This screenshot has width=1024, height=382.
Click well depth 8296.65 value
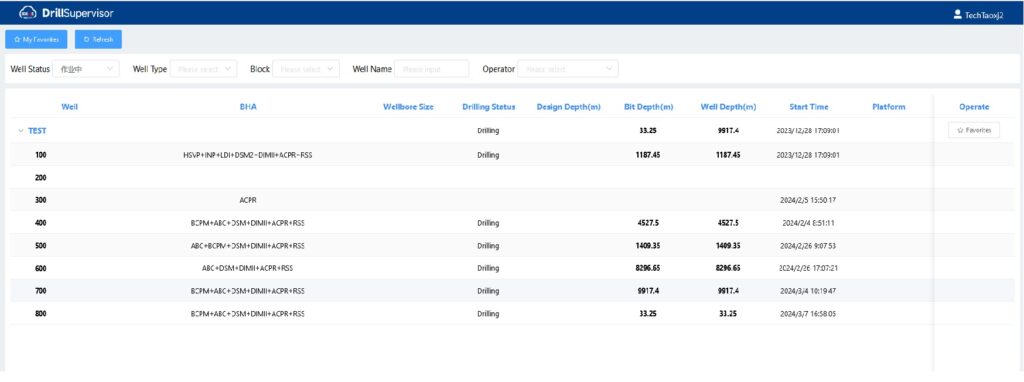[728, 268]
